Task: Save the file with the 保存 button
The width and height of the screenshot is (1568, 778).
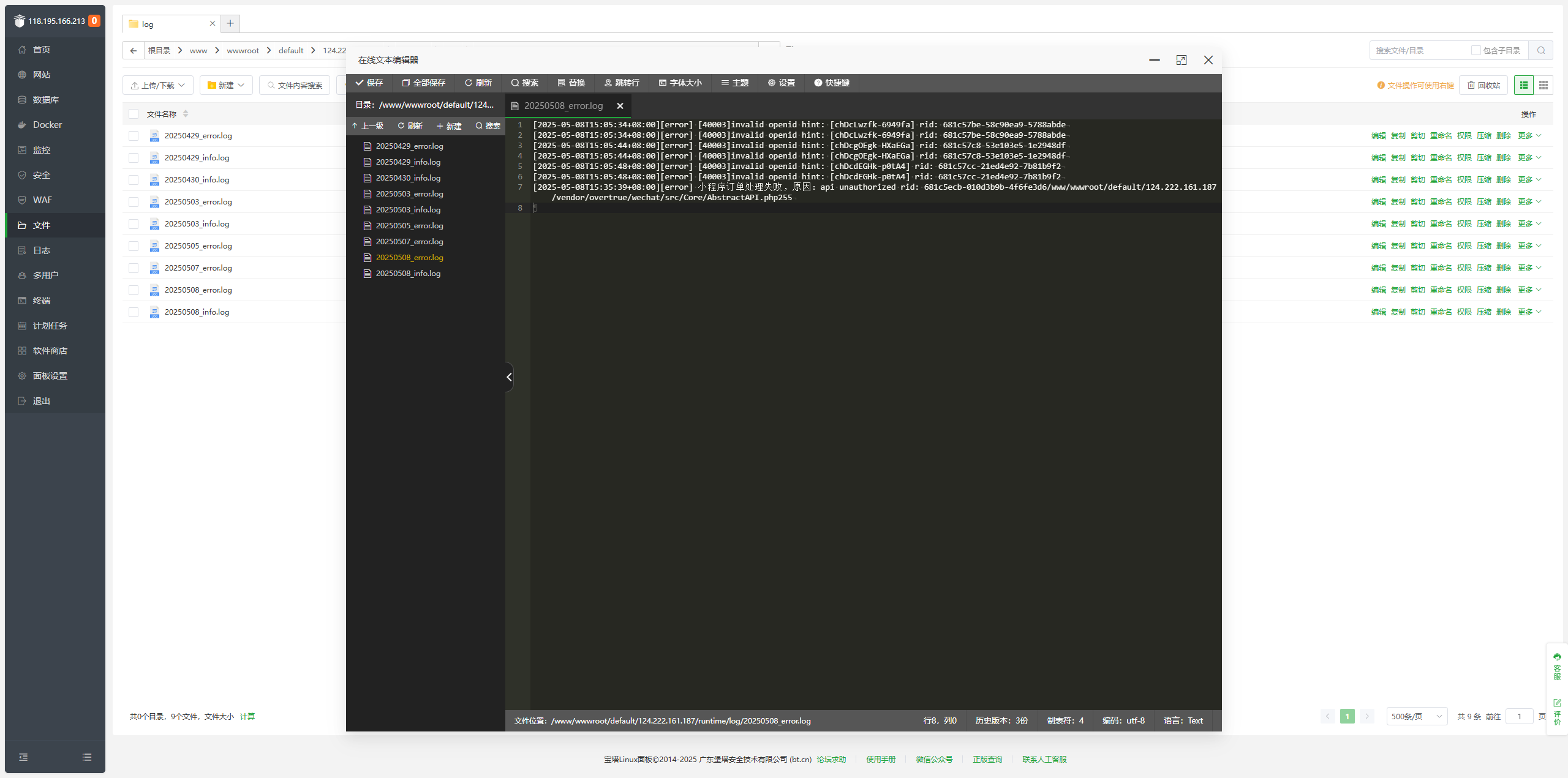Action: pyautogui.click(x=369, y=83)
